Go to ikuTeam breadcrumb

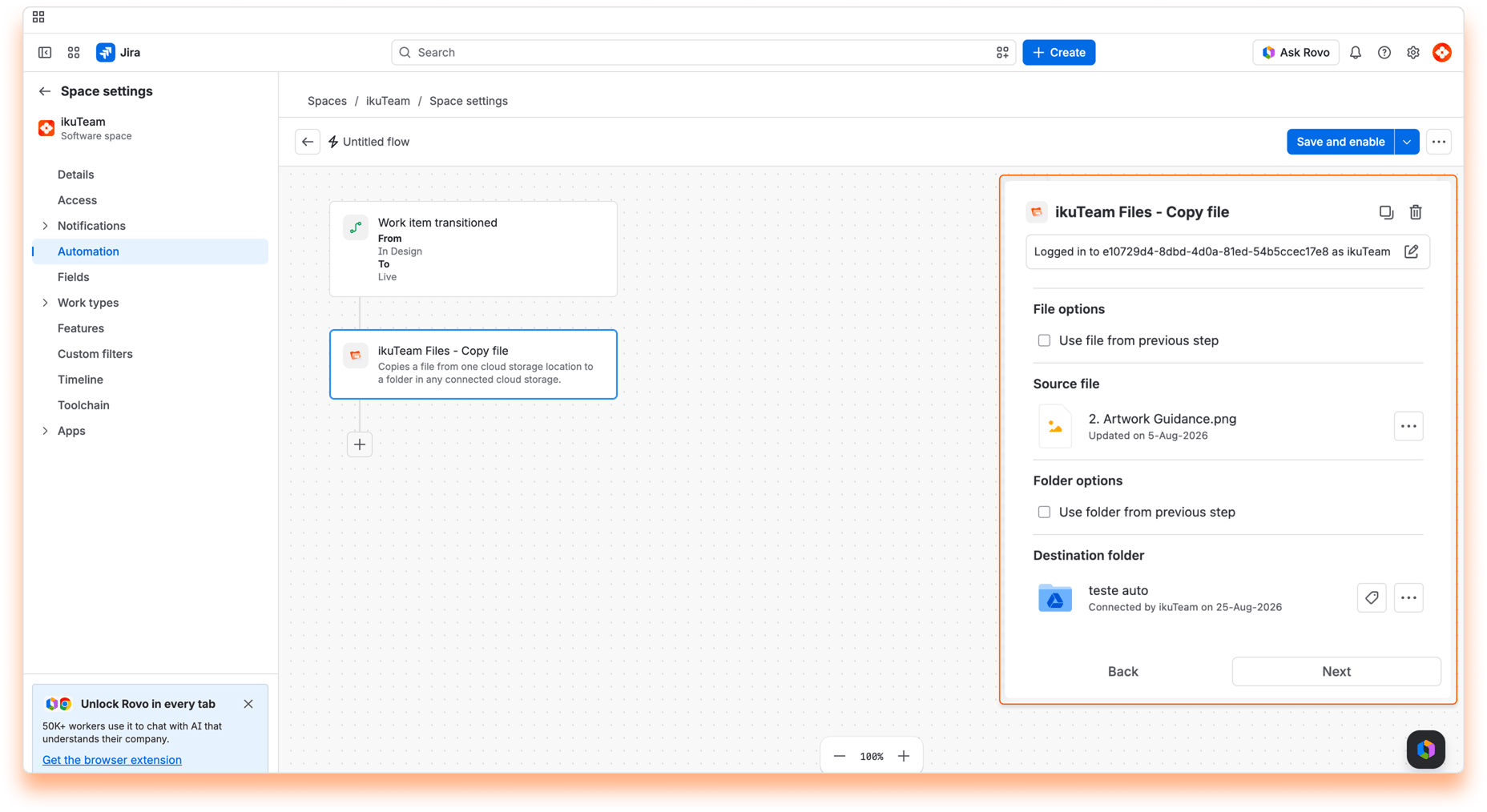388,101
